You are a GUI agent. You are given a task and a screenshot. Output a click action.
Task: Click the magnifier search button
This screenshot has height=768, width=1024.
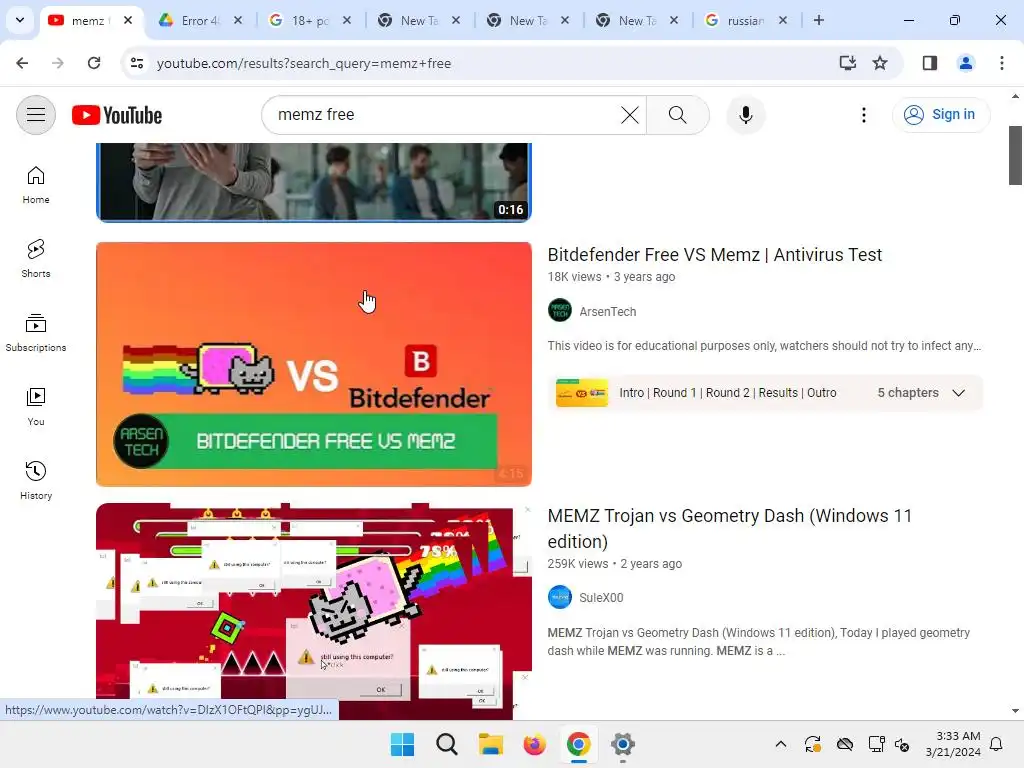click(677, 115)
